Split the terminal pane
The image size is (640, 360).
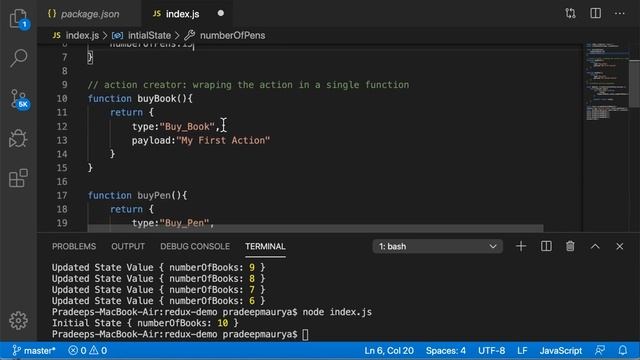pos(546,246)
